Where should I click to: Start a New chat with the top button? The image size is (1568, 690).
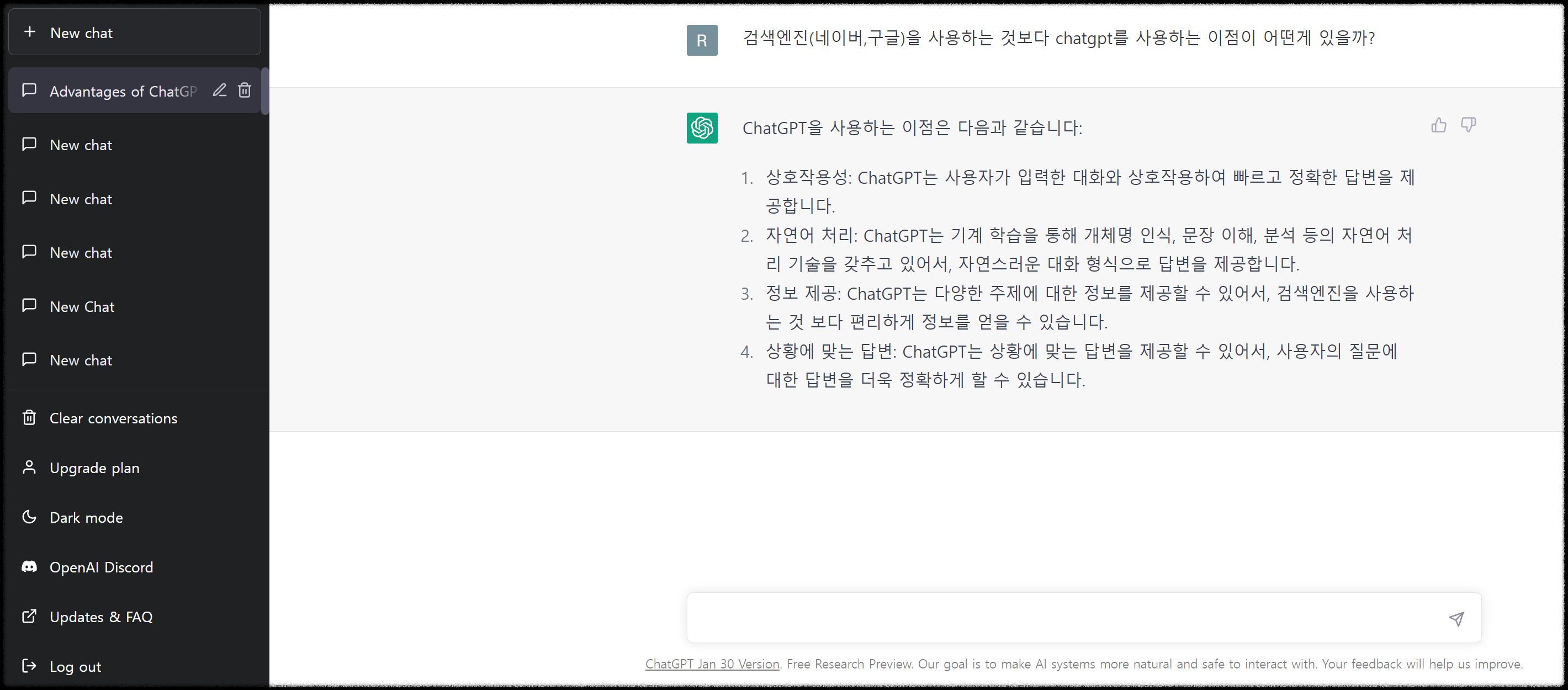(x=135, y=32)
